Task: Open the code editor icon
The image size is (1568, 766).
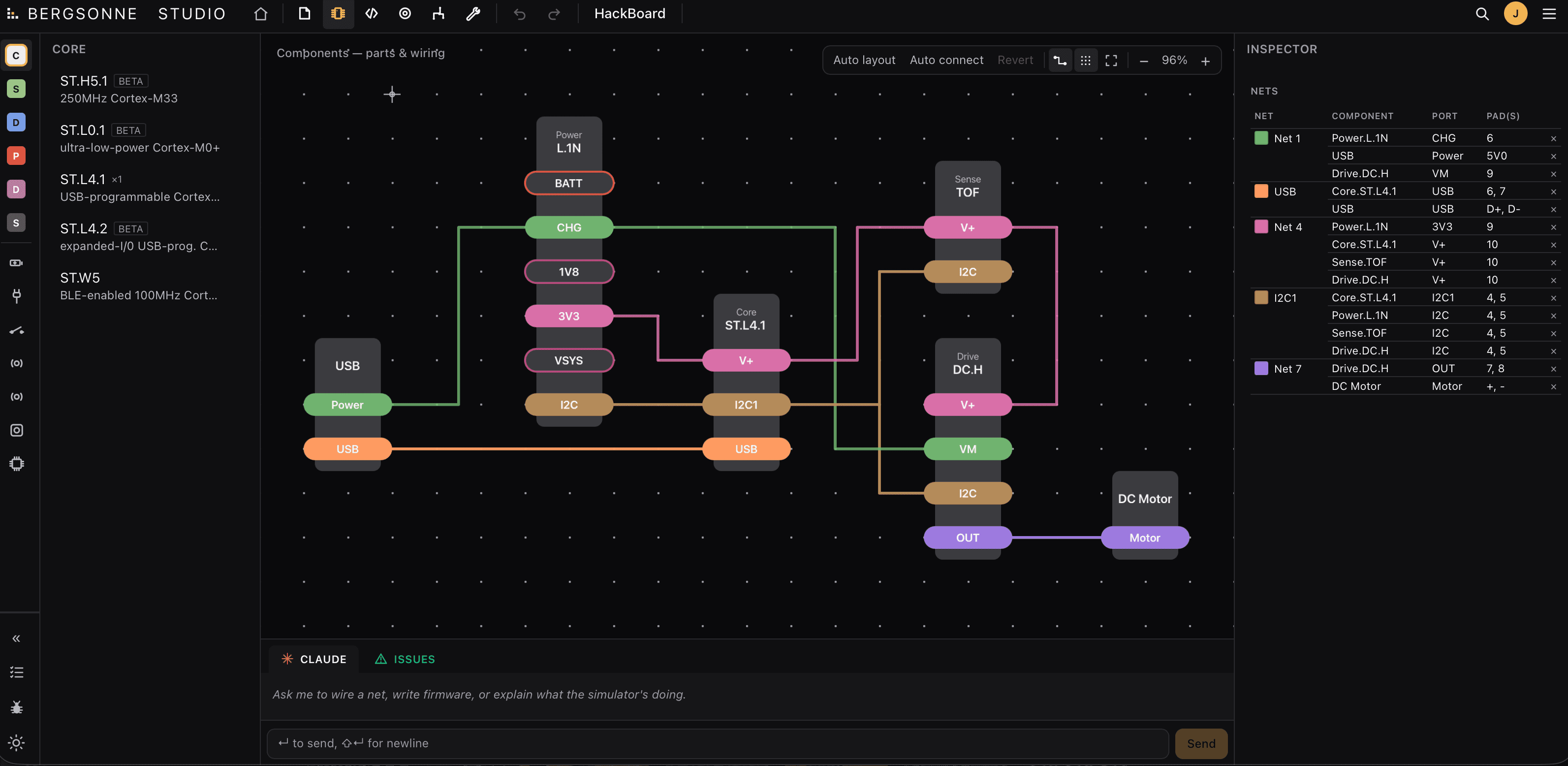Action: pos(371,13)
